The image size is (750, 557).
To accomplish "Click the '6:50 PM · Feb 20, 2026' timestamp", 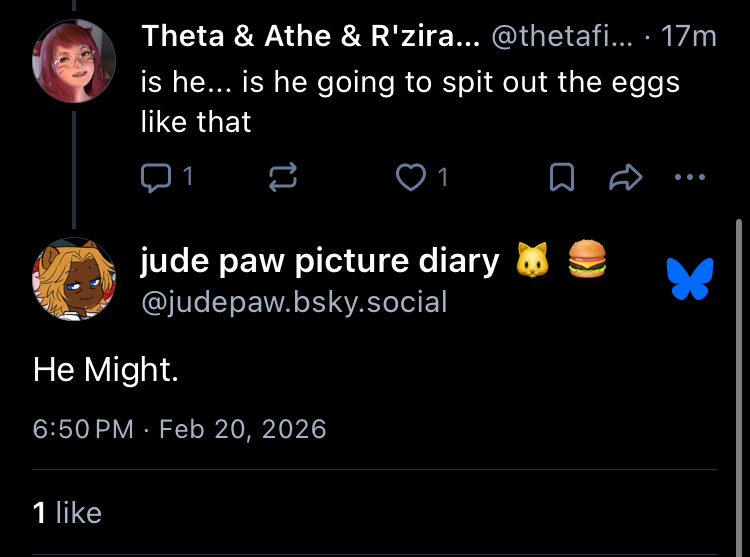I will coord(179,429).
